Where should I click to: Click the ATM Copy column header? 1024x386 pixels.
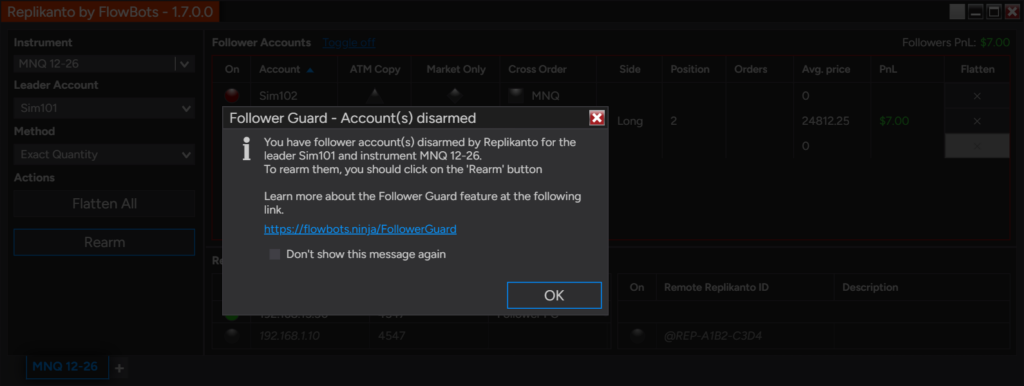(375, 69)
